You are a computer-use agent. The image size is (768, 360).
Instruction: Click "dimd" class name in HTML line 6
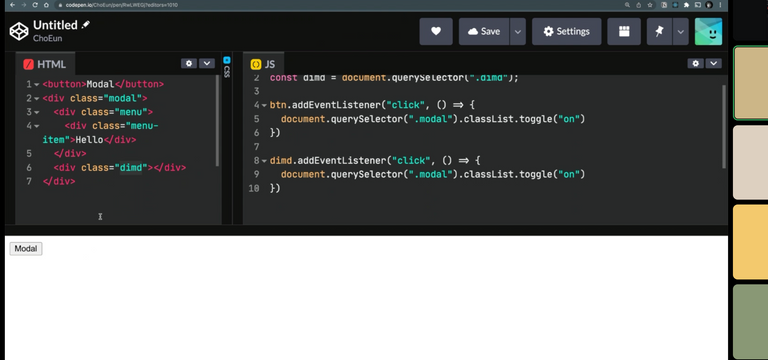point(131,168)
